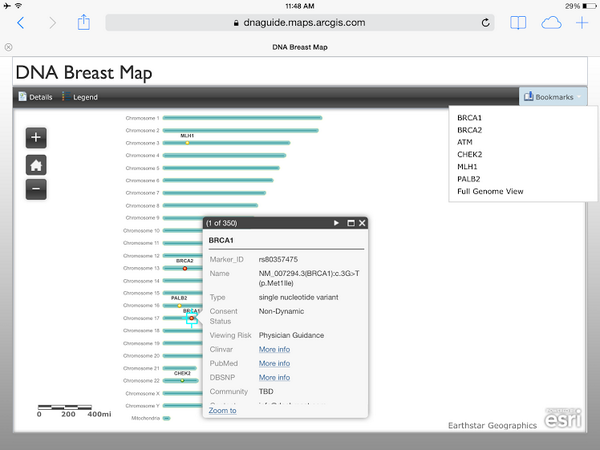Click the Chromosome 8 bar

click(210, 205)
